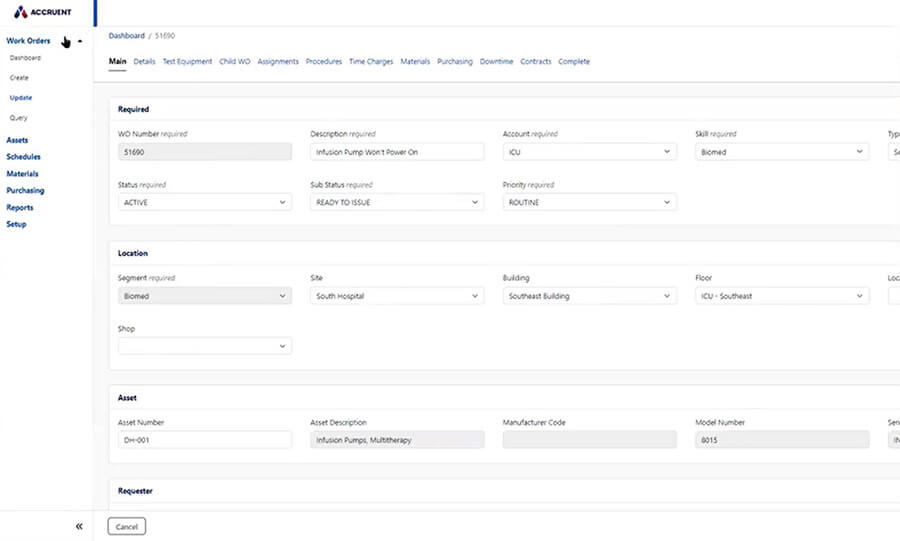Viewport: 900px width, 541px height.
Task: Click the Asset Number field DH-001
Action: point(205,440)
